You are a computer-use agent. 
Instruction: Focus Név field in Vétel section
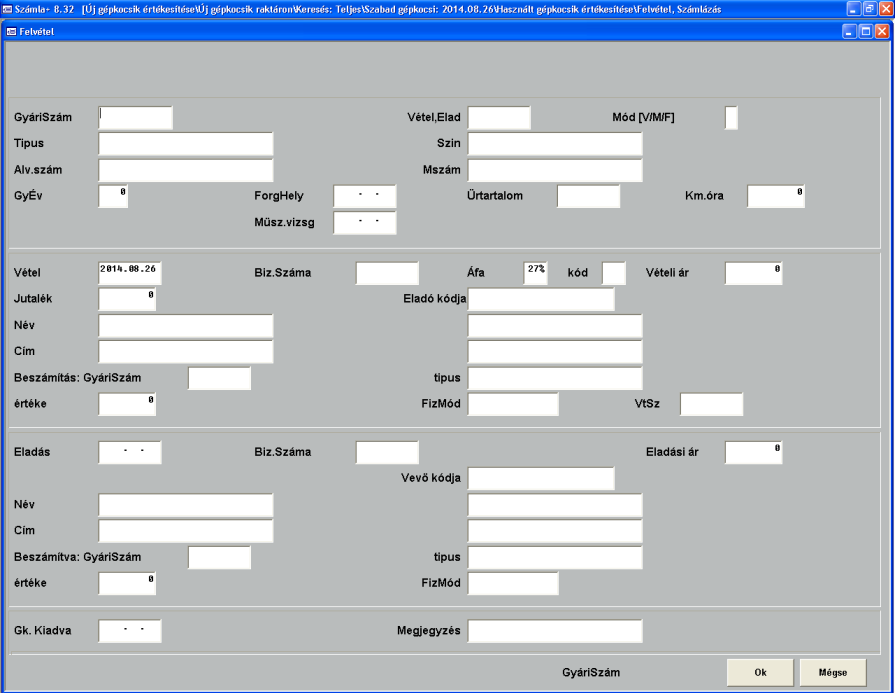186,325
